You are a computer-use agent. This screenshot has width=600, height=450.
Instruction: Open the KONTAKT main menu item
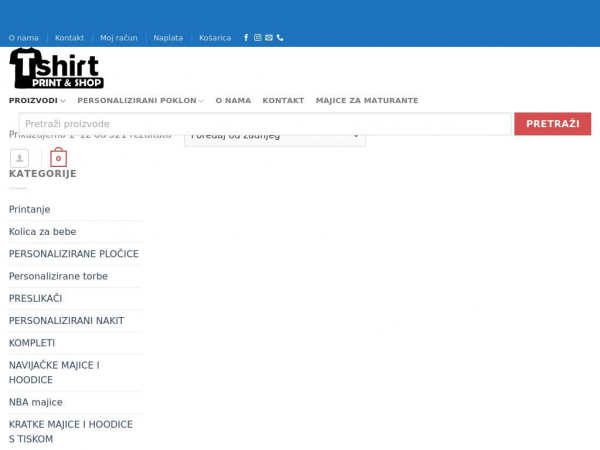point(283,100)
